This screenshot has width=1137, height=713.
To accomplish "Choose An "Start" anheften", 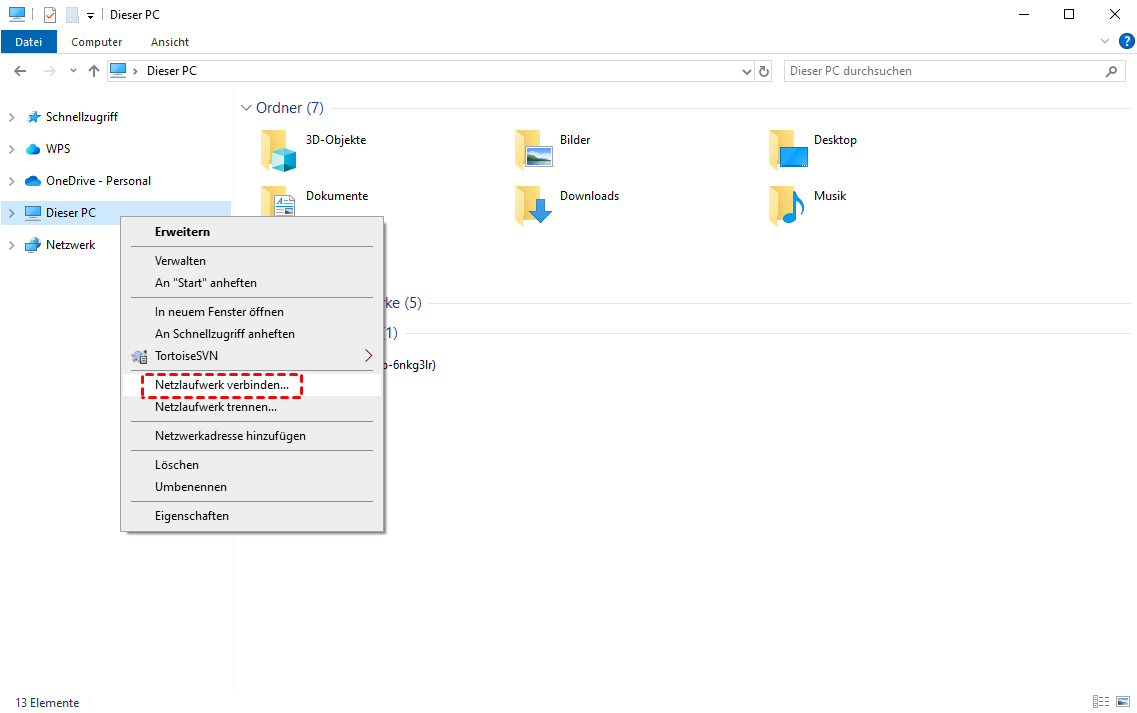I will [252, 283].
